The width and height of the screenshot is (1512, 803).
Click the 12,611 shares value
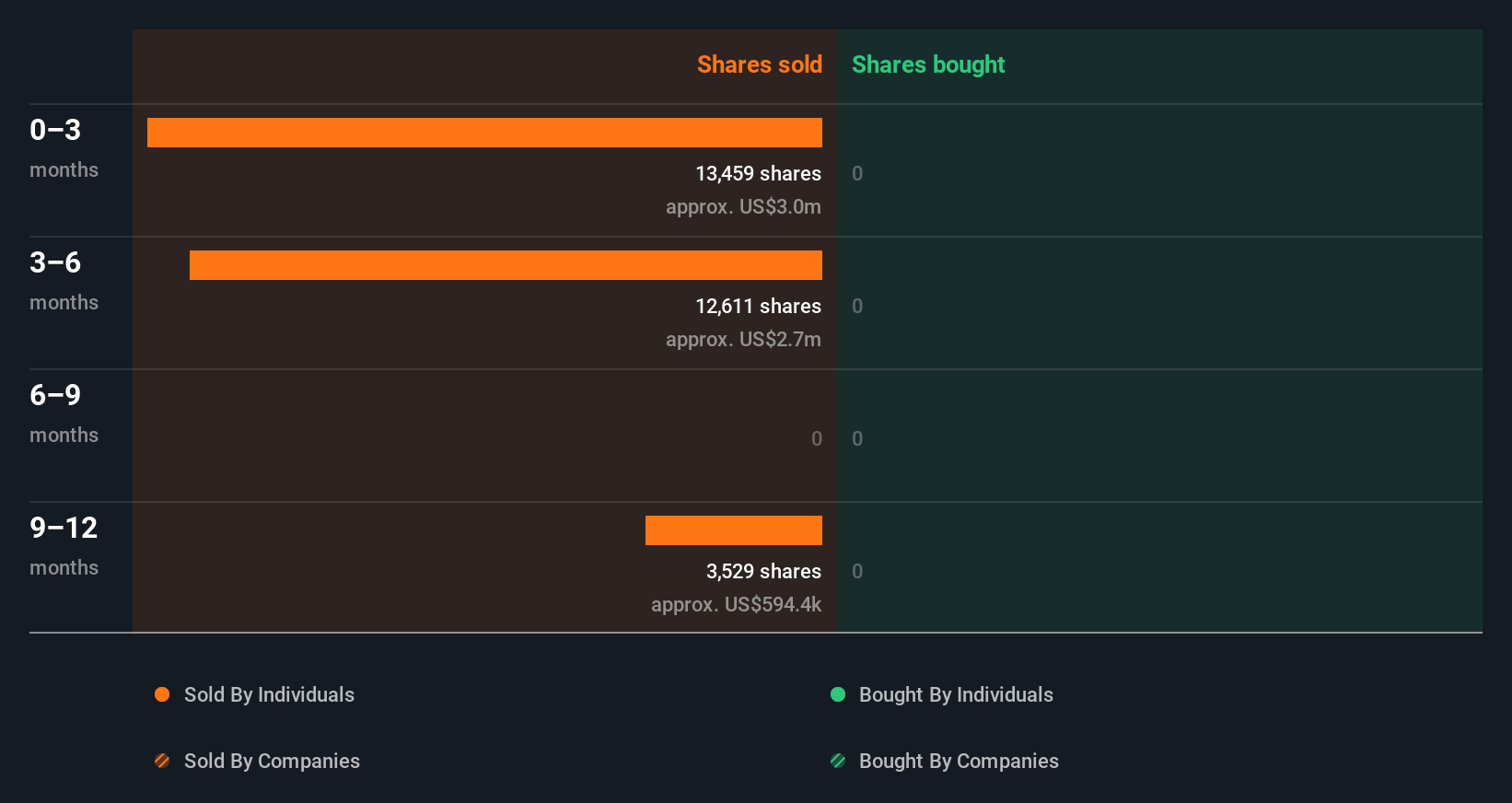758,306
